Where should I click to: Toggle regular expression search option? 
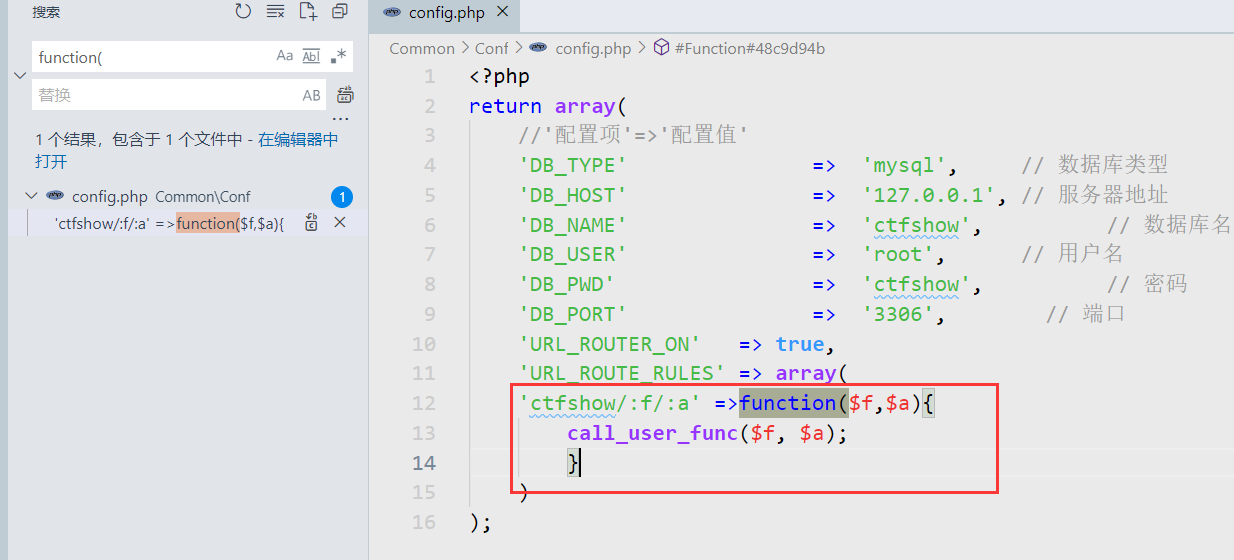(338, 57)
